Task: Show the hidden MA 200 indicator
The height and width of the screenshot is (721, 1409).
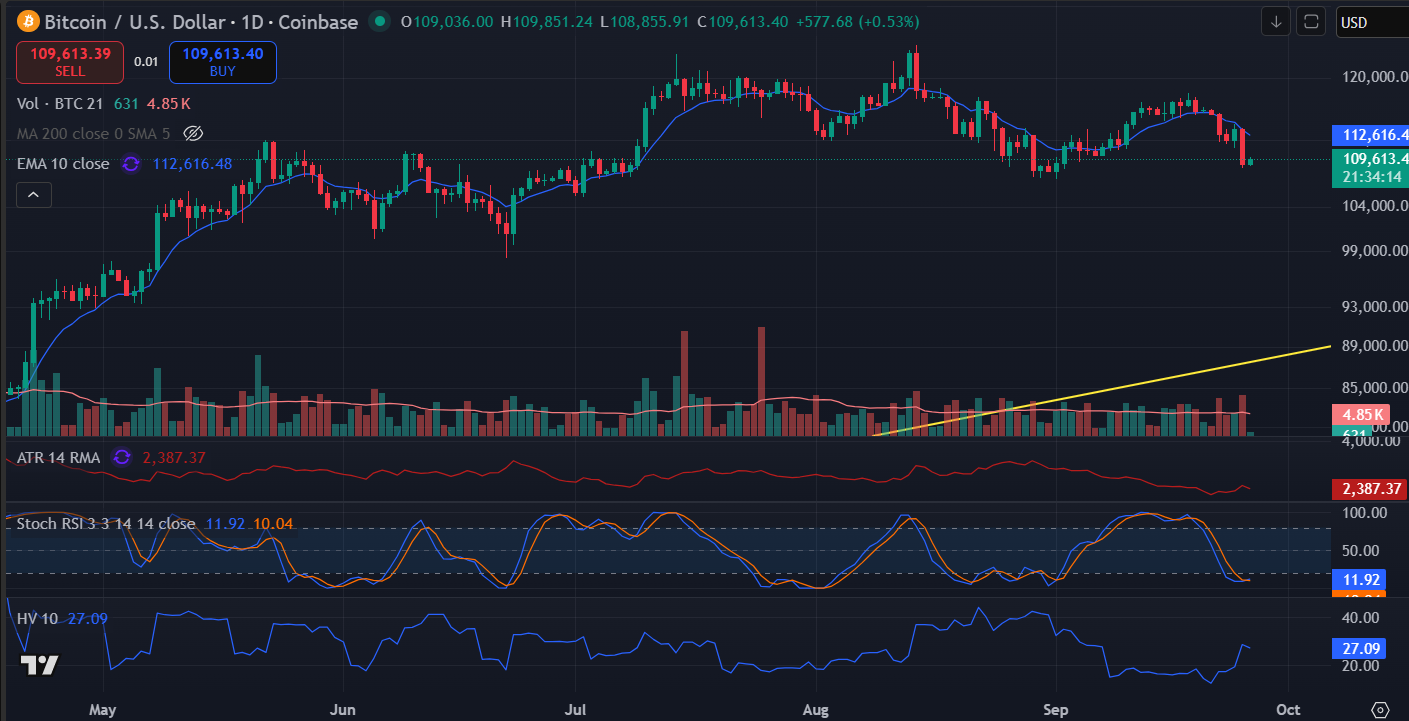Action: 194,133
